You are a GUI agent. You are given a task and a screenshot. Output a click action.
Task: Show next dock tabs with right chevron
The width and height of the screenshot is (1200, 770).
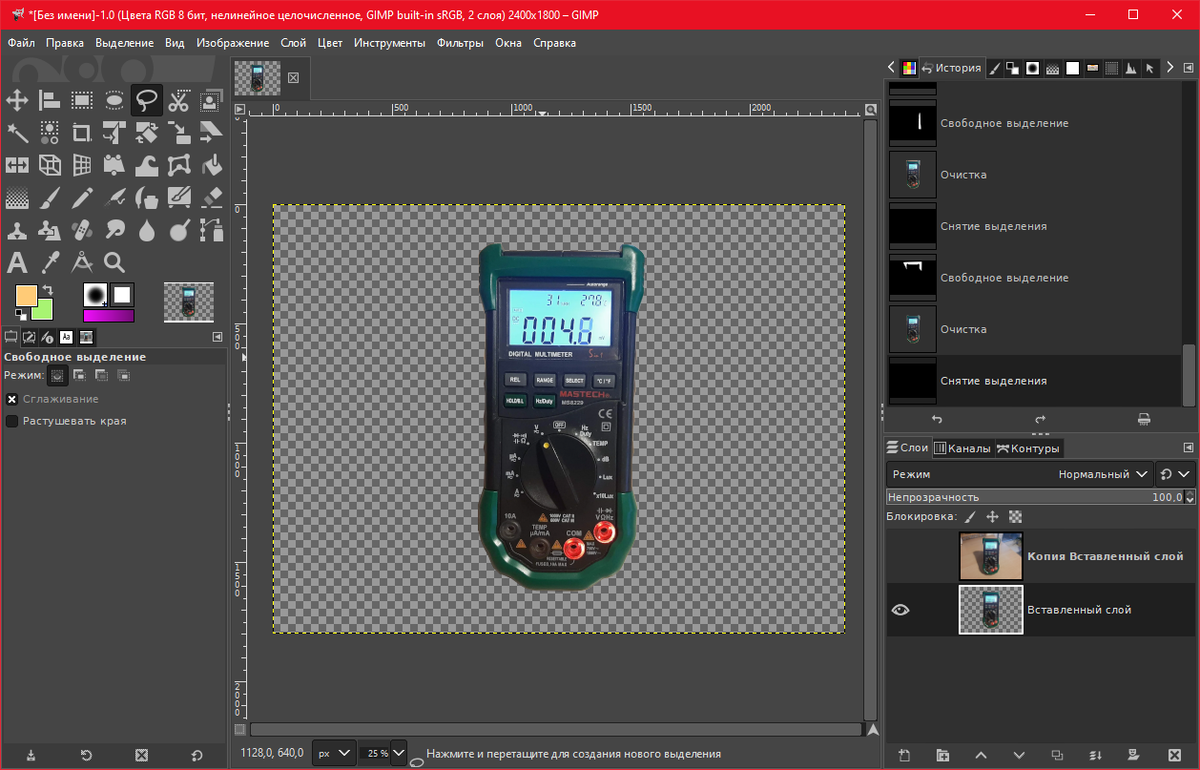coord(1170,68)
